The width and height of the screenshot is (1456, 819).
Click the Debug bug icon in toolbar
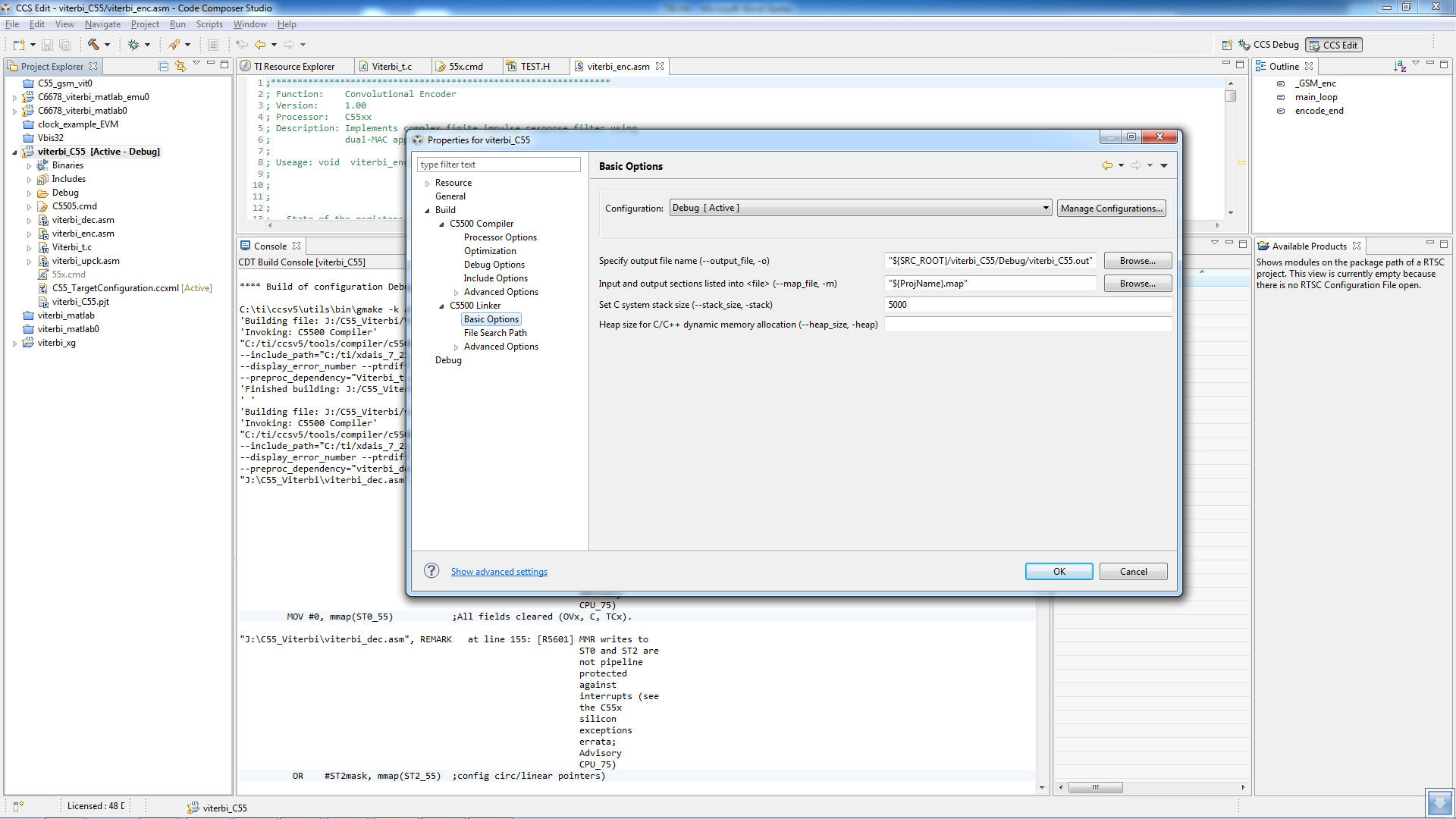pyautogui.click(x=133, y=45)
